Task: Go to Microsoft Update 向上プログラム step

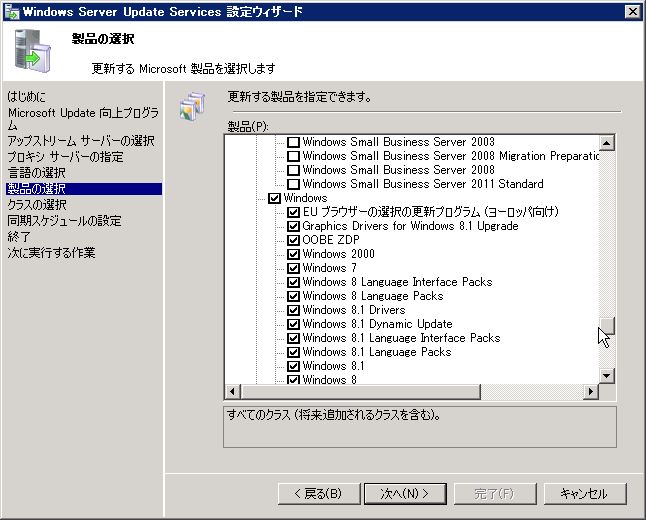Action: tap(83, 119)
